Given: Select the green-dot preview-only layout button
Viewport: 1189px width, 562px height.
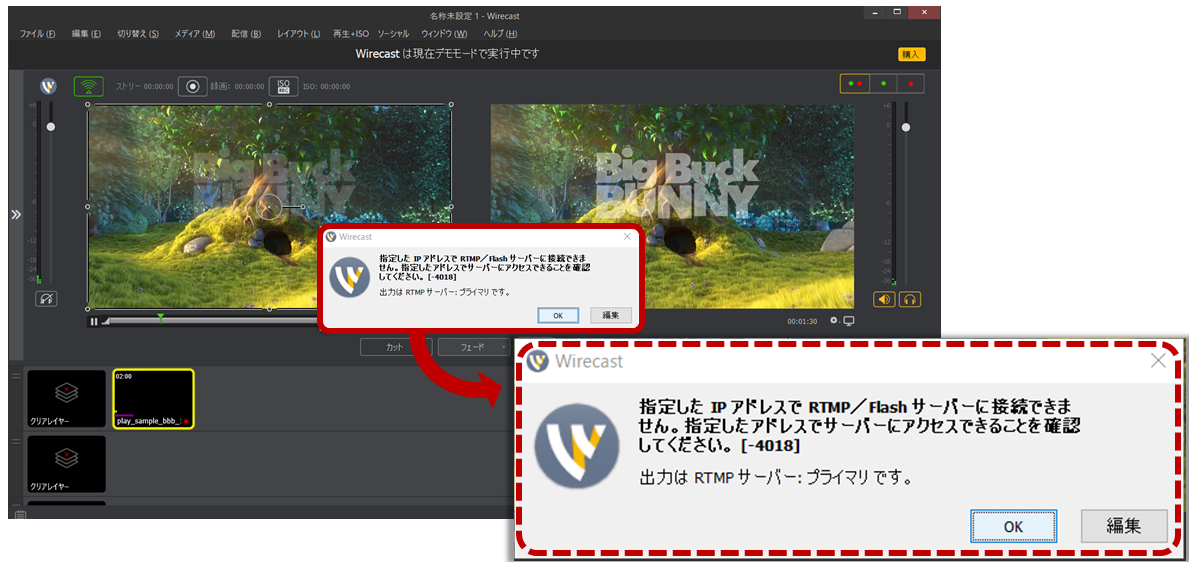Looking at the screenshot, I should [883, 83].
